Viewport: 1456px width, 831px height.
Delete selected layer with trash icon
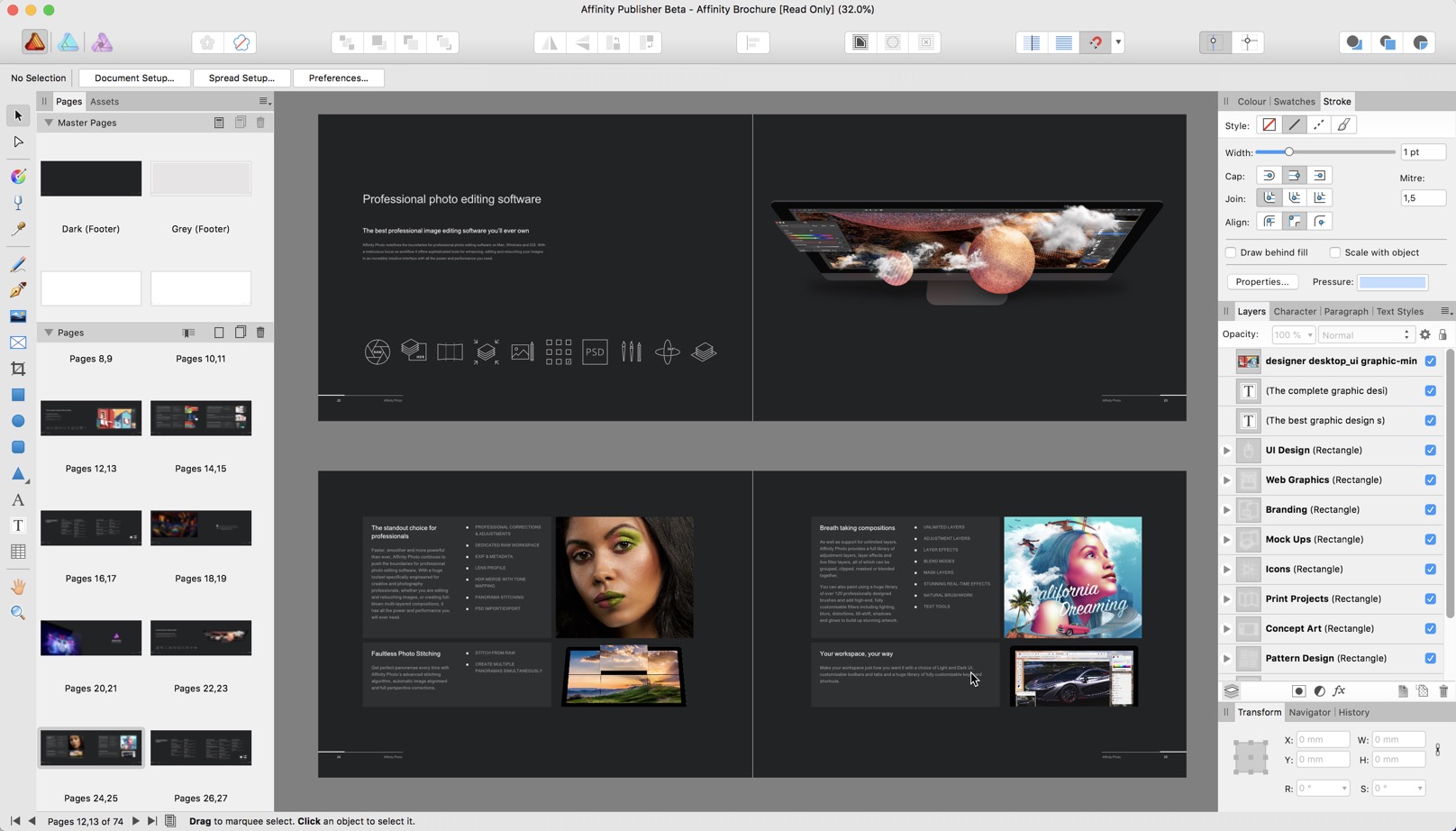(1443, 691)
